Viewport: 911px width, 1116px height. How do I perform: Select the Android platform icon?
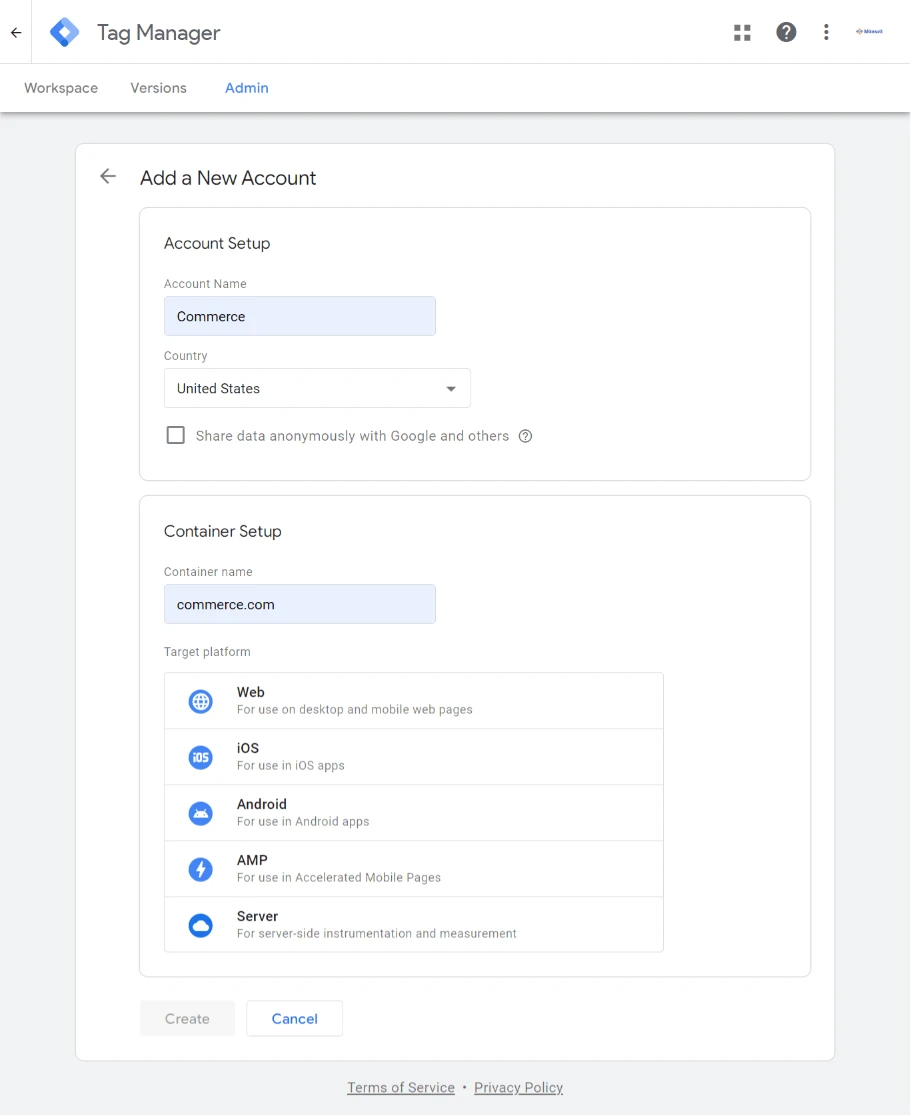coord(201,813)
